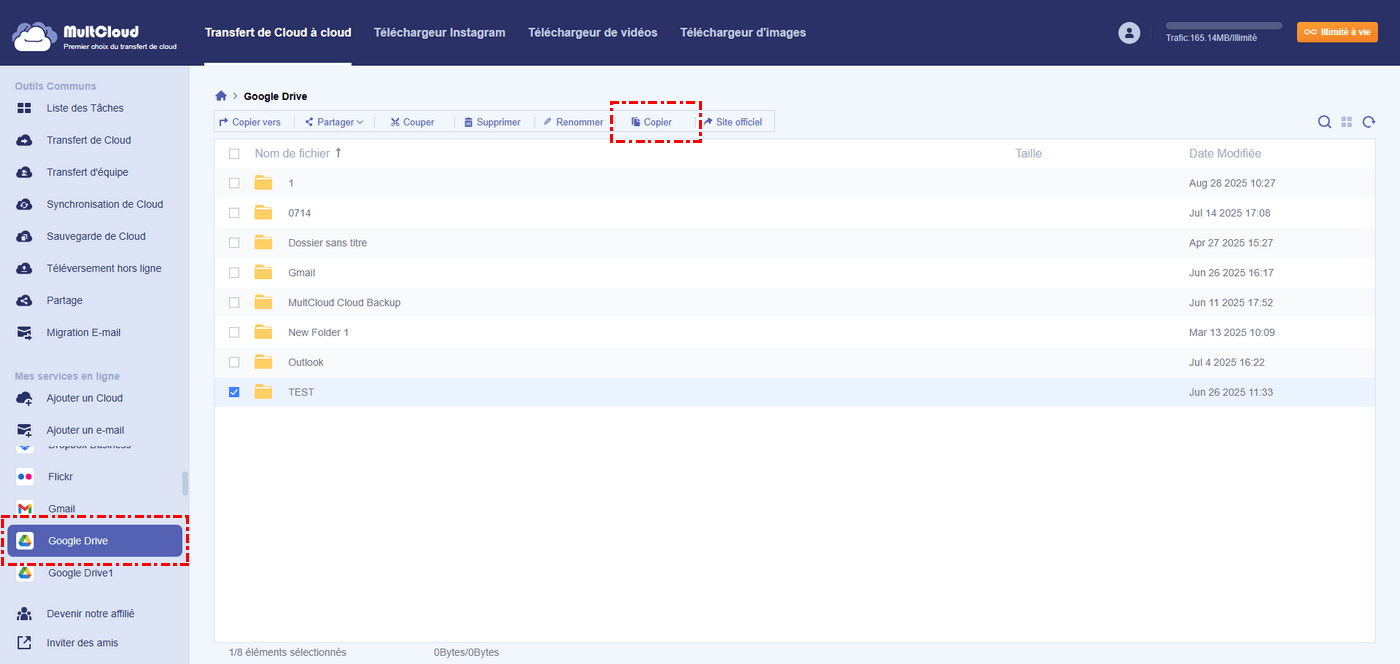Check the box for Outlook folder
The height and width of the screenshot is (664, 1400).
click(x=234, y=362)
